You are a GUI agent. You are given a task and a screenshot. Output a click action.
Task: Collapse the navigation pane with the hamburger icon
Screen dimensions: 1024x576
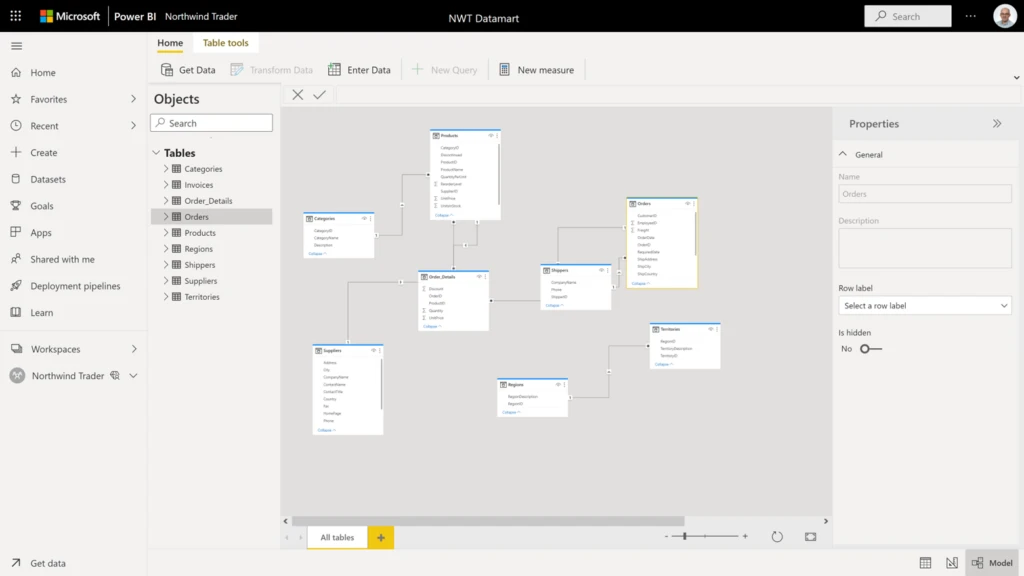click(16, 44)
